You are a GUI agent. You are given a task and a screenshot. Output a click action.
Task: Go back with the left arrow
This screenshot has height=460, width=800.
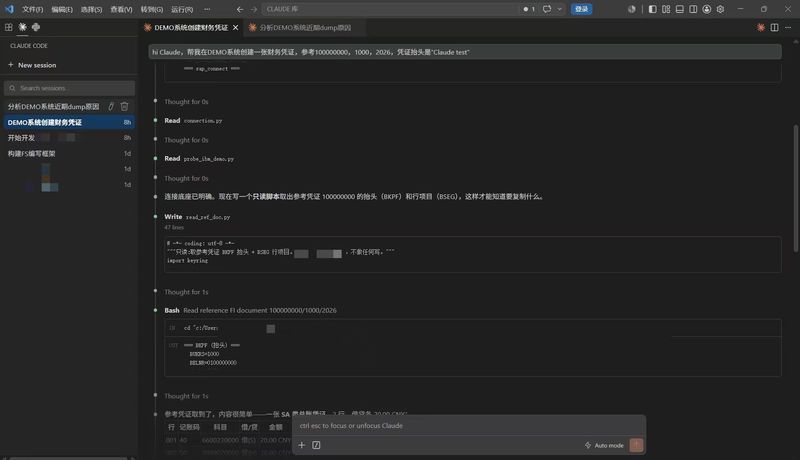tap(240, 9)
